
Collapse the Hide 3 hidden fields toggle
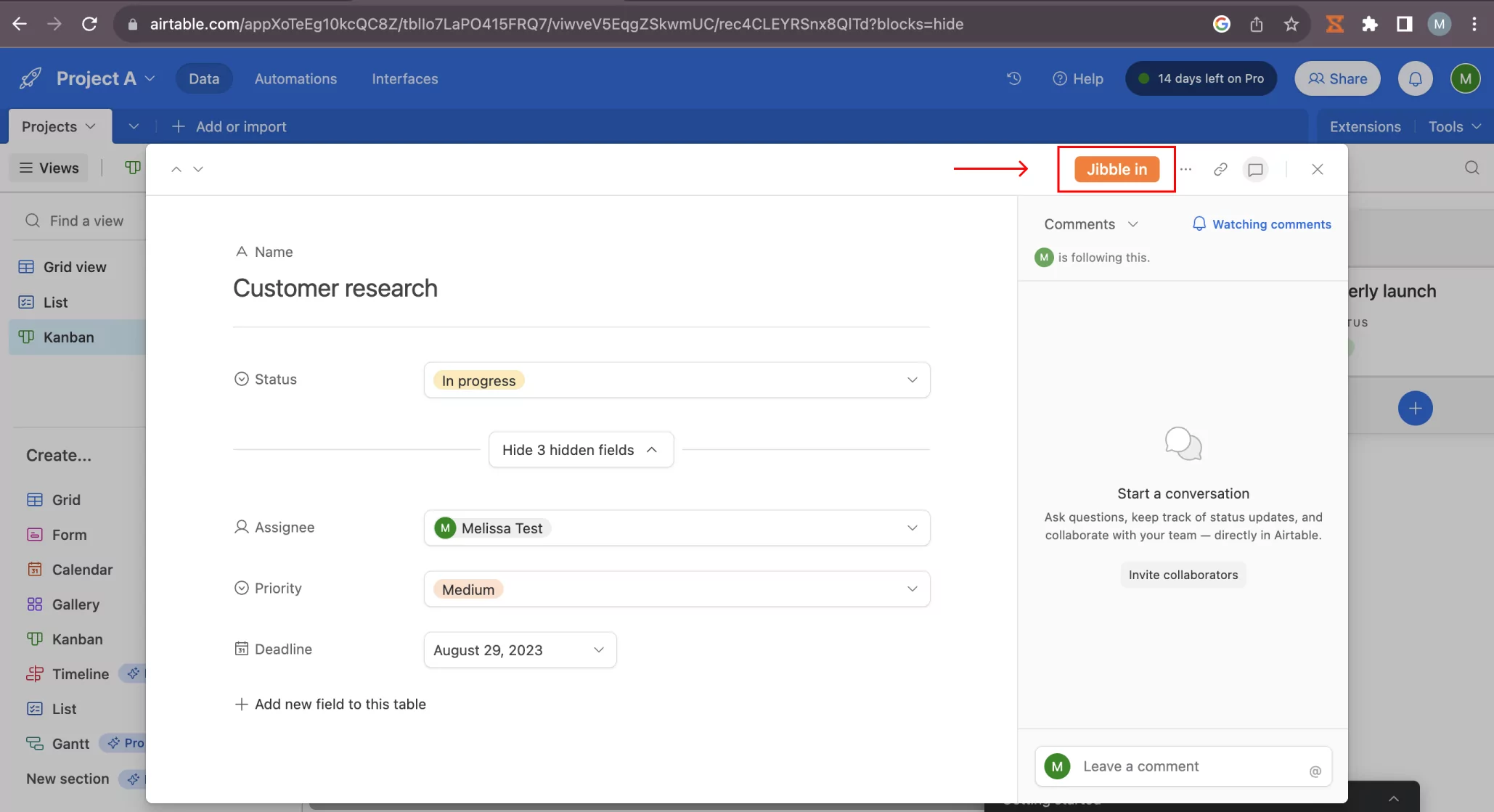point(581,450)
